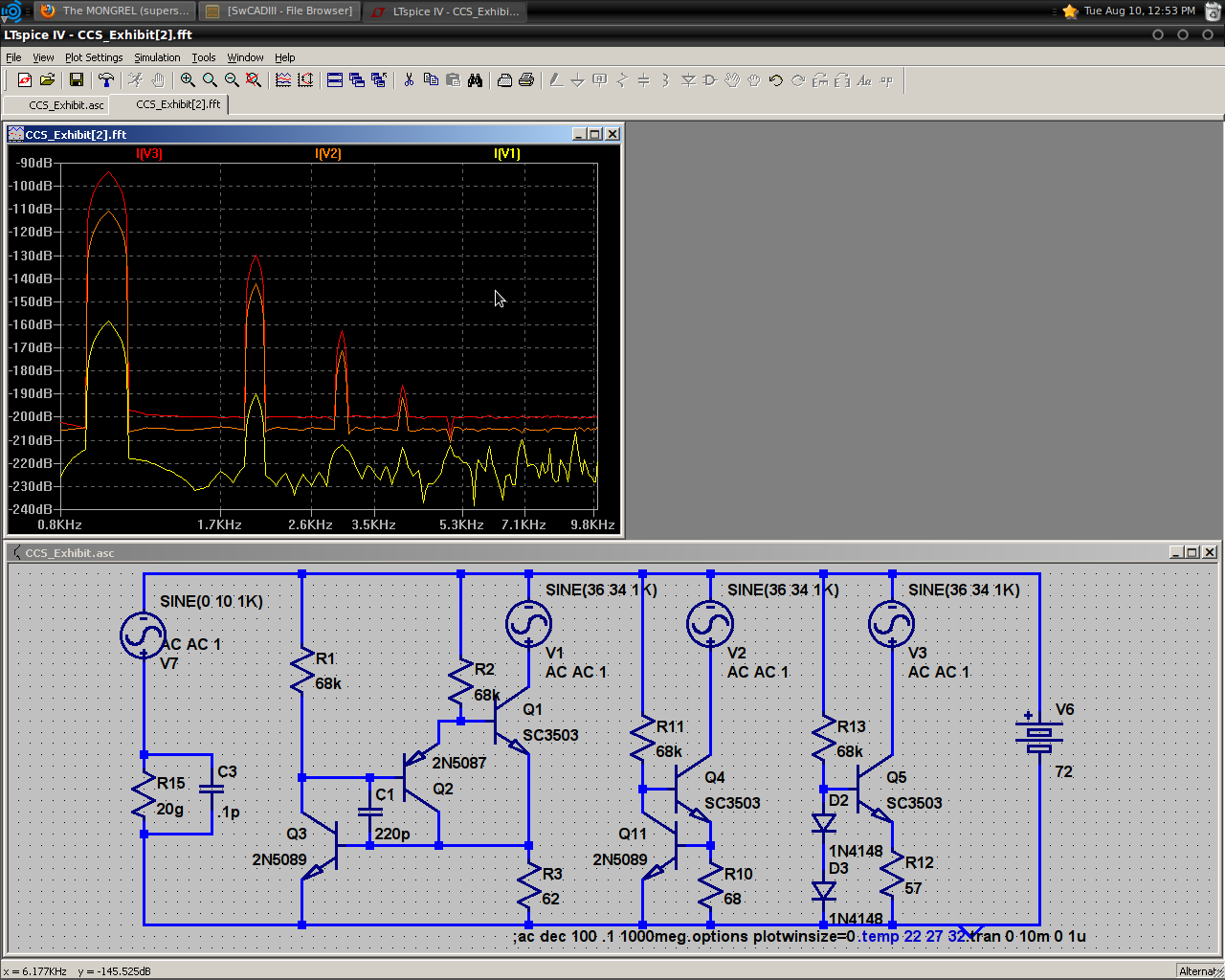Switch to the CCS_Exhibit.asc tab

click(x=56, y=104)
